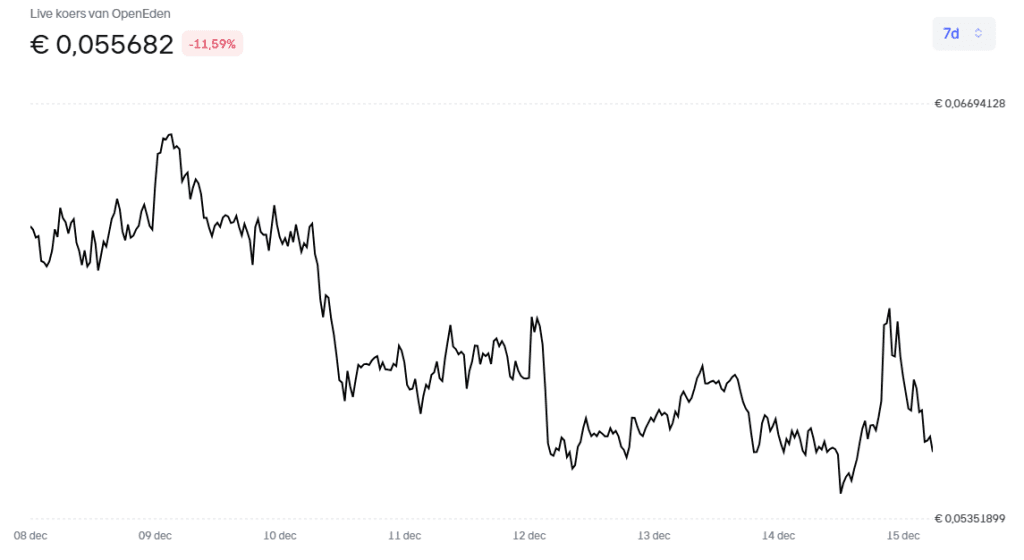
Task: Click the 12 dec date label
Action: click(x=529, y=536)
